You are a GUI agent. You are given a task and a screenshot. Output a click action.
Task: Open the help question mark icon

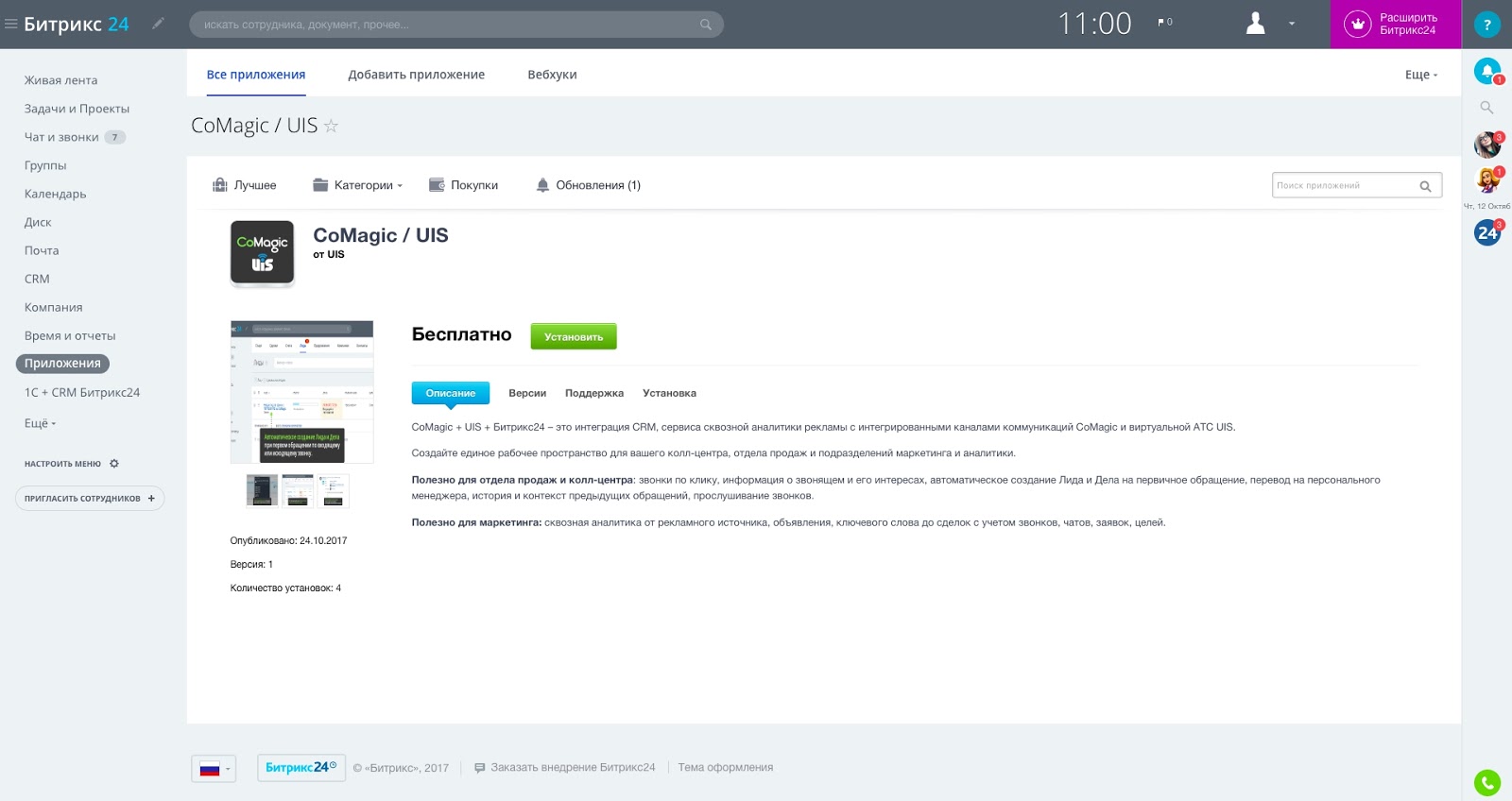(1486, 25)
